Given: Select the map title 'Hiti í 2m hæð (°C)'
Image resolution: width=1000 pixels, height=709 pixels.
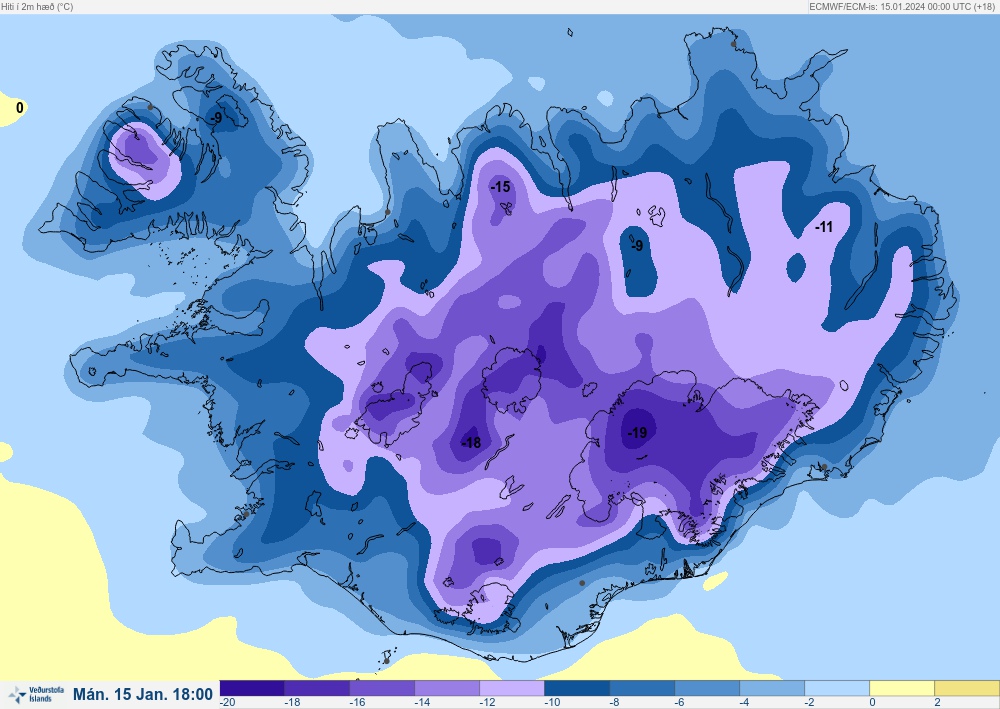Looking at the screenshot, I should (37, 6).
